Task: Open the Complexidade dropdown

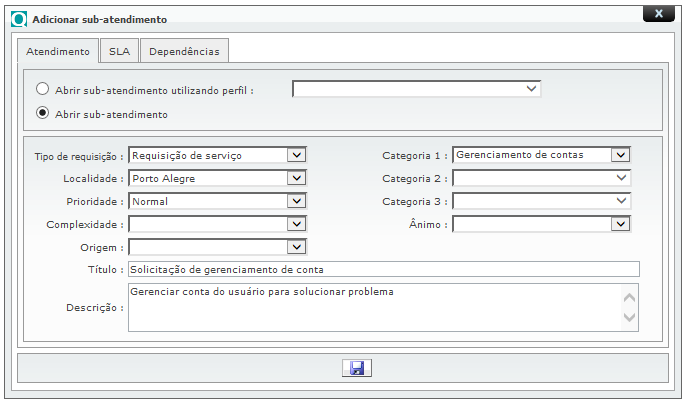Action: point(217,224)
